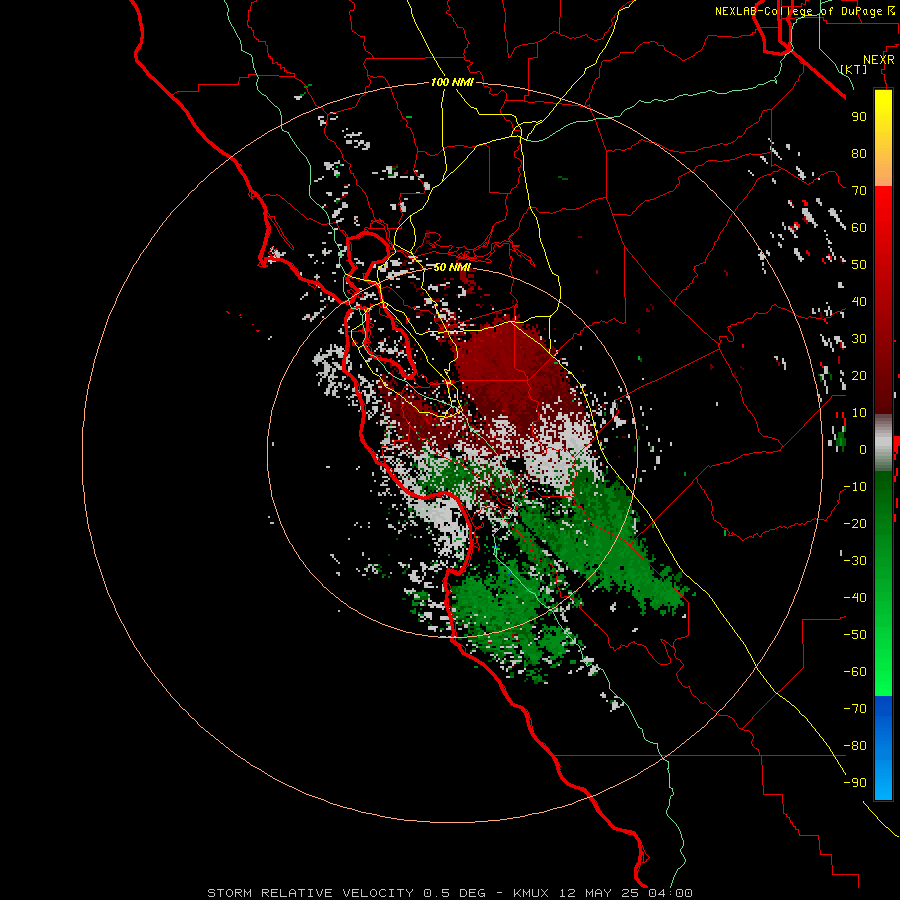This screenshot has width=900, height=900.
Task: Click the 70 knot label on the scale
Action: pos(859,191)
